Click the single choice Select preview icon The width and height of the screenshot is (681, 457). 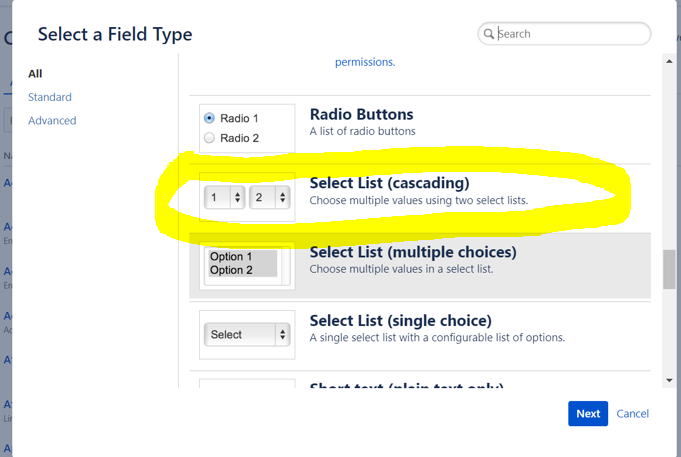247,334
